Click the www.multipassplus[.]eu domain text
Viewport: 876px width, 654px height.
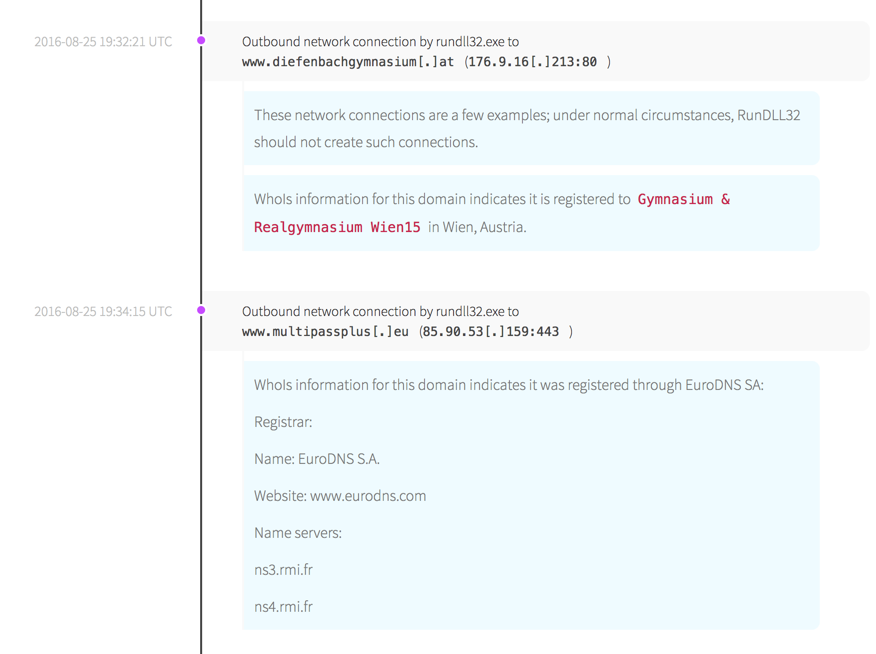point(325,332)
